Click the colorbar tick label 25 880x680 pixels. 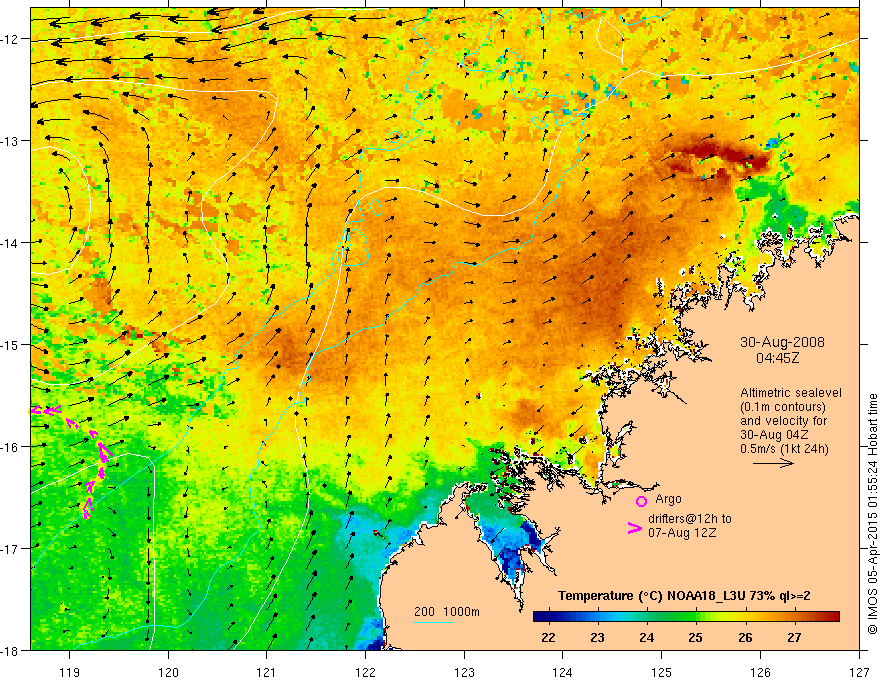click(696, 637)
